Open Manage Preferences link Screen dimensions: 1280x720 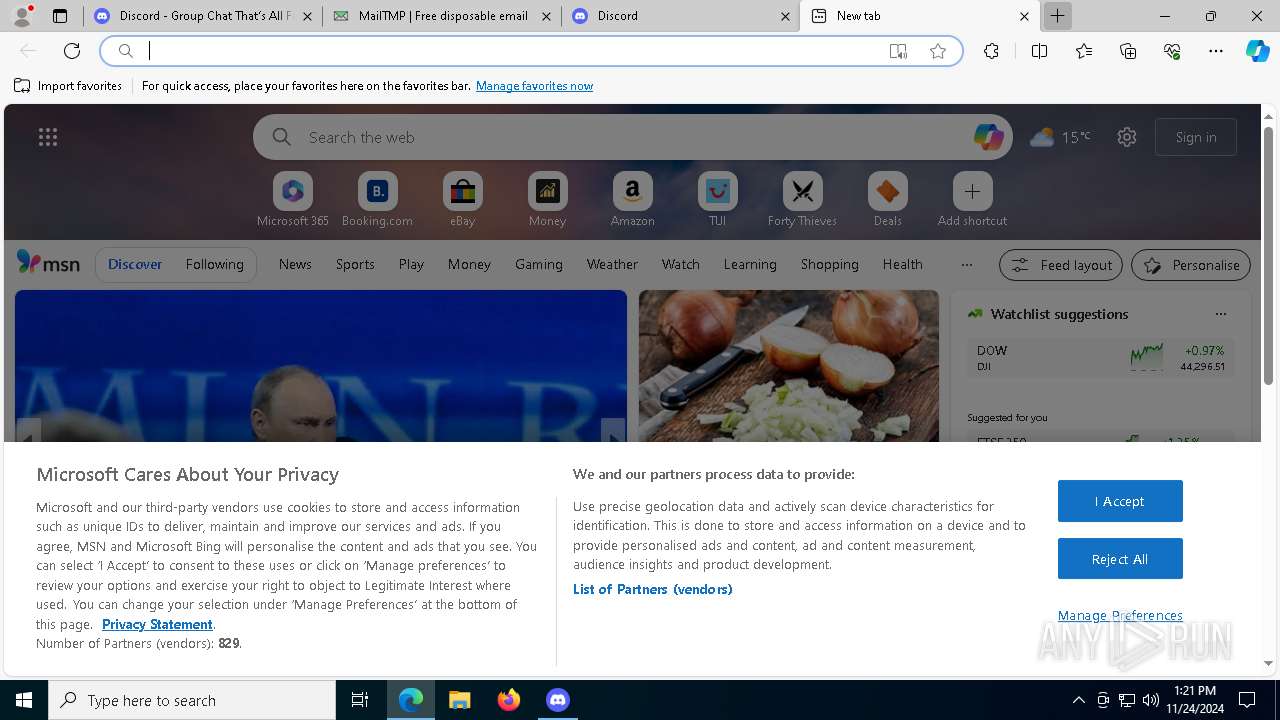point(1120,615)
